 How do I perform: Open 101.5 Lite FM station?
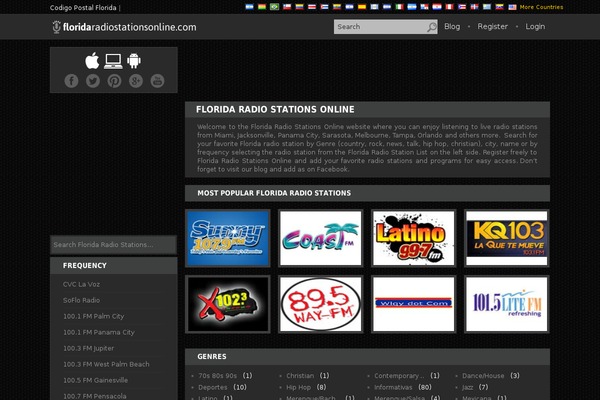pos(507,304)
